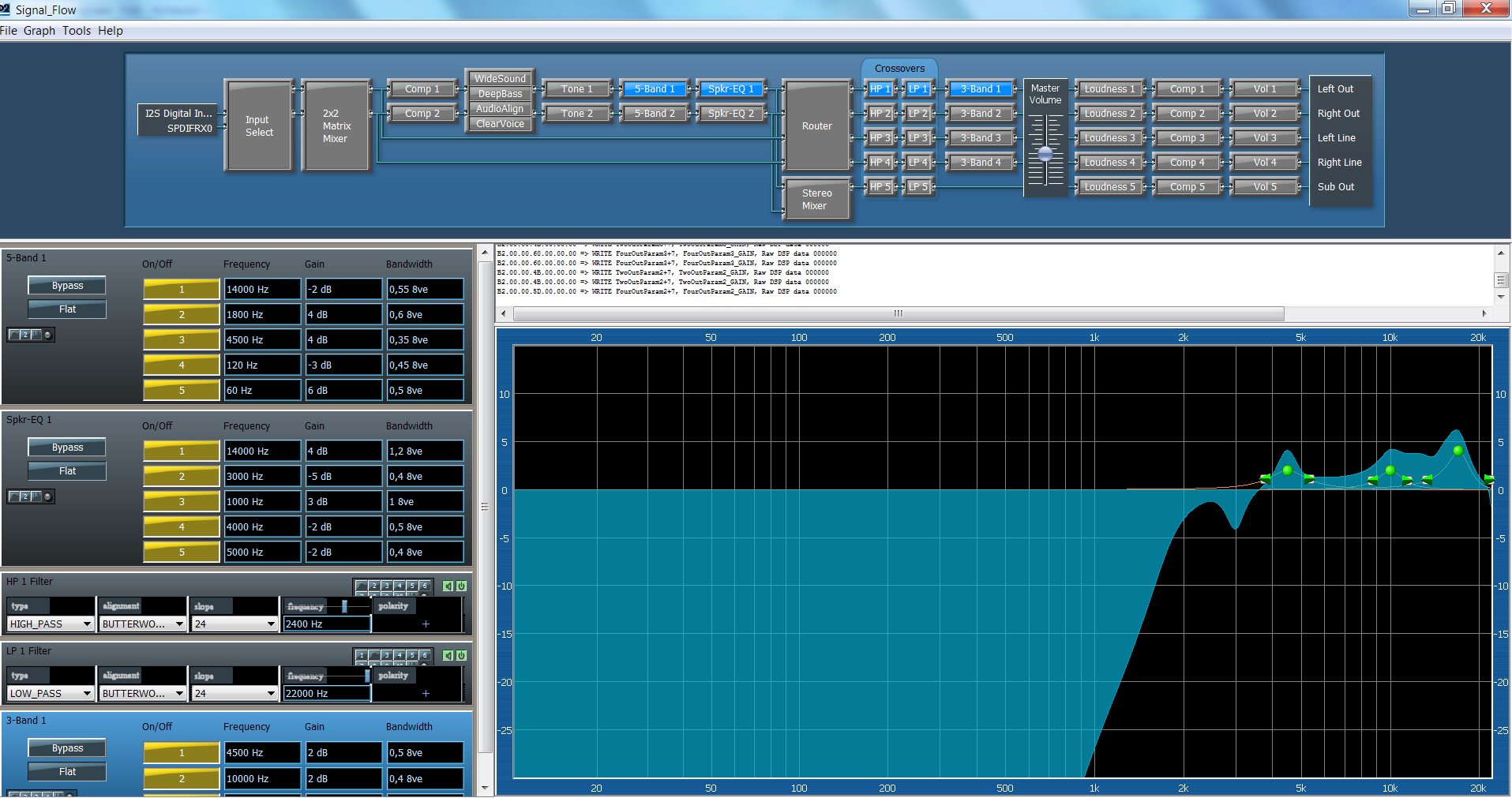The height and width of the screenshot is (798, 1512).
Task: Toggle band 1 On/Off in 5-Band 1
Action: (x=181, y=289)
